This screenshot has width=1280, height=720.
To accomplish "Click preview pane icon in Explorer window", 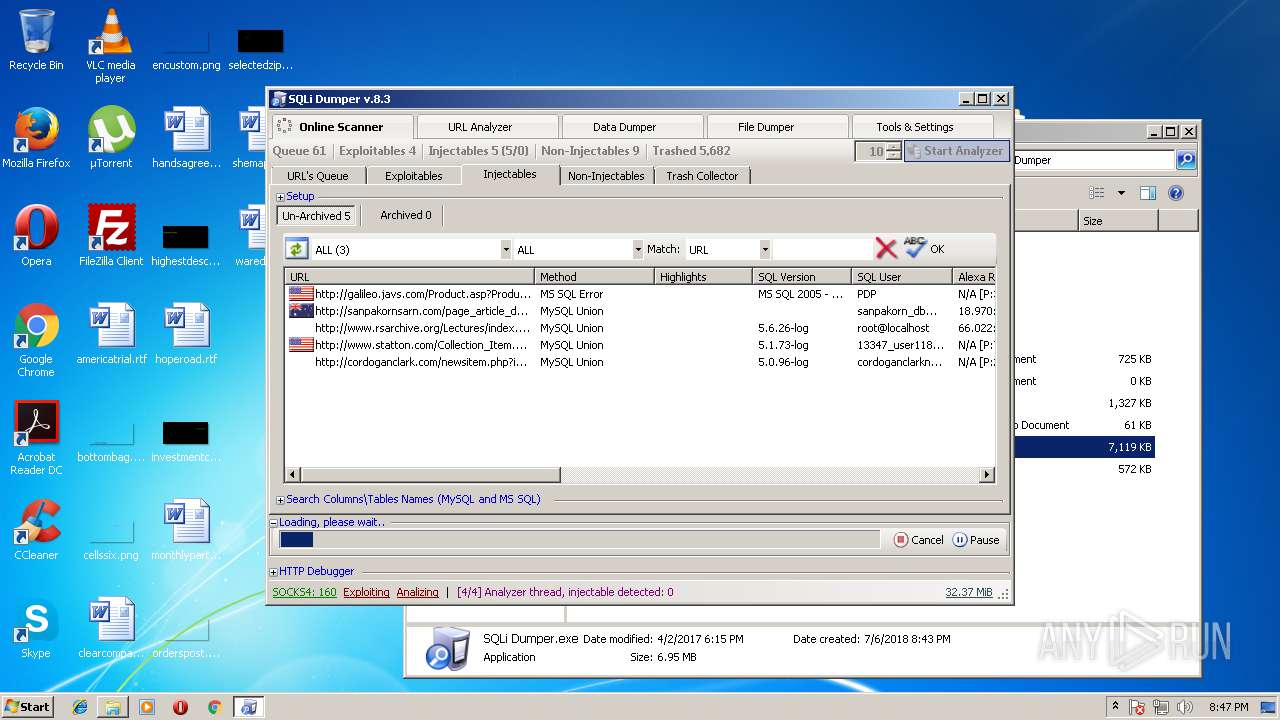I will 1148,193.
